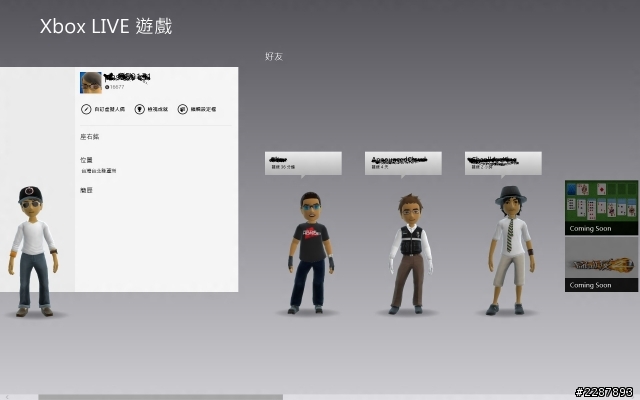Select friend avatar with blue sunglasses
The image size is (640, 400).
point(311,253)
